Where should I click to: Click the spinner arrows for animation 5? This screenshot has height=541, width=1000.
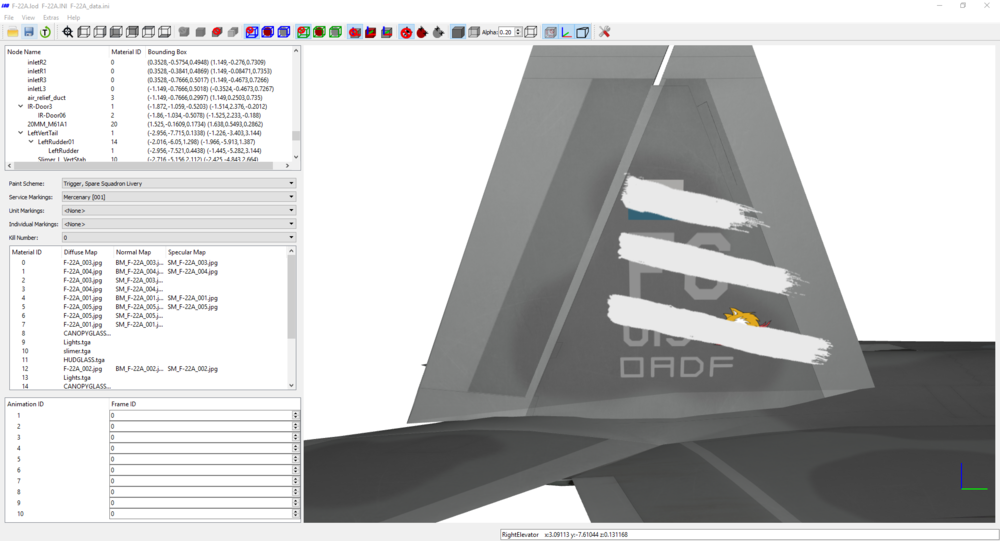295,459
